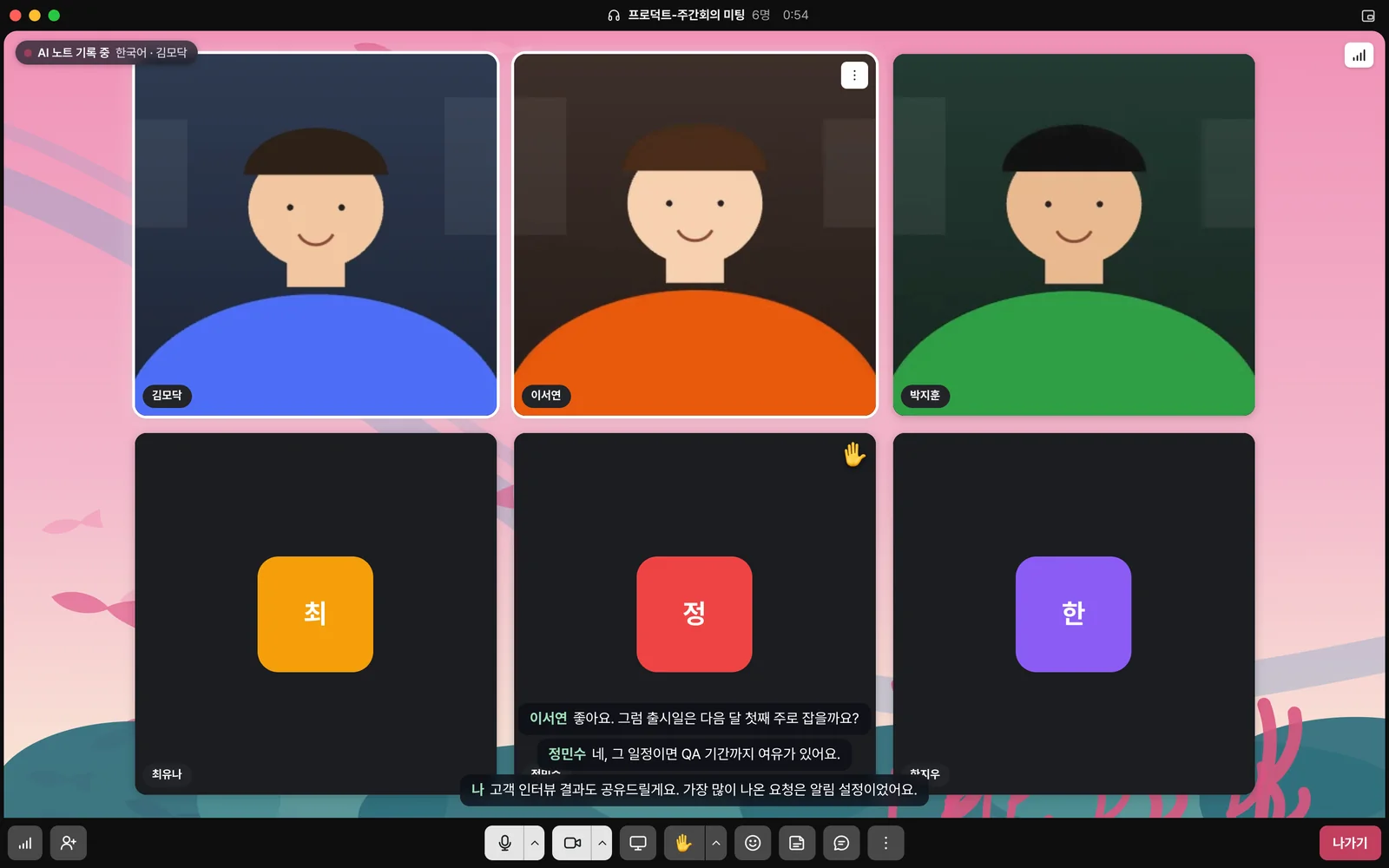Open emoji reactions
Image resolution: width=1389 pixels, height=868 pixels.
coord(753,843)
